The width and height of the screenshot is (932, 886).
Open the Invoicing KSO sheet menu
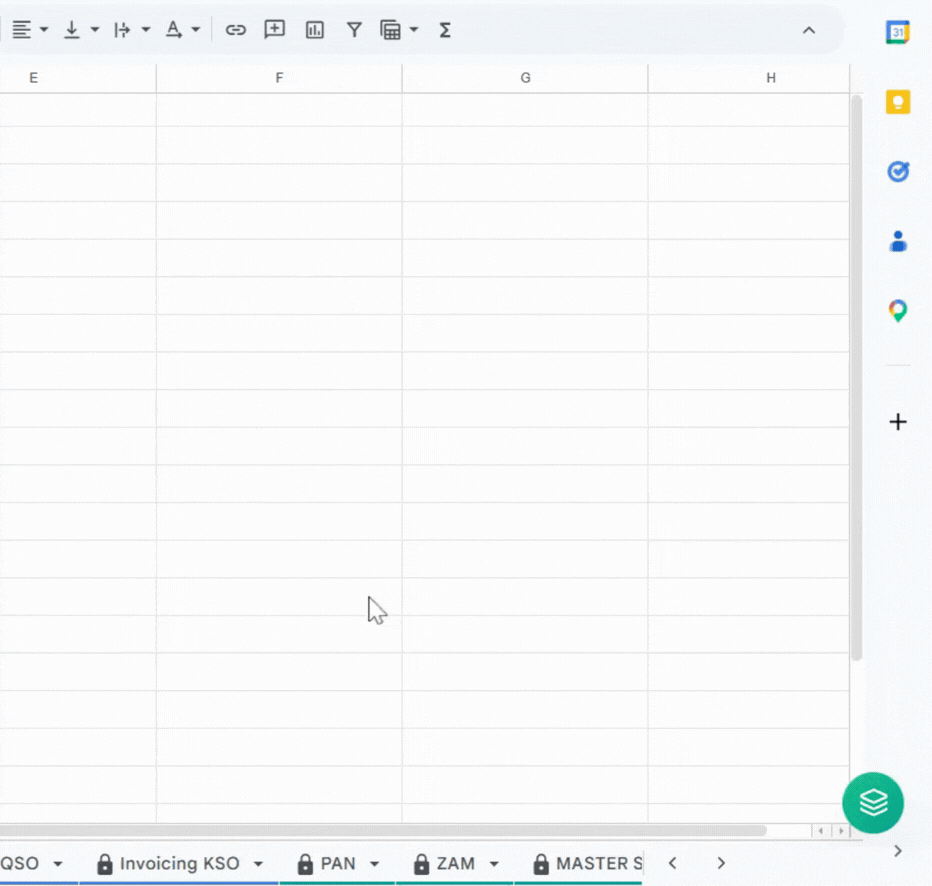pyautogui.click(x=257, y=863)
